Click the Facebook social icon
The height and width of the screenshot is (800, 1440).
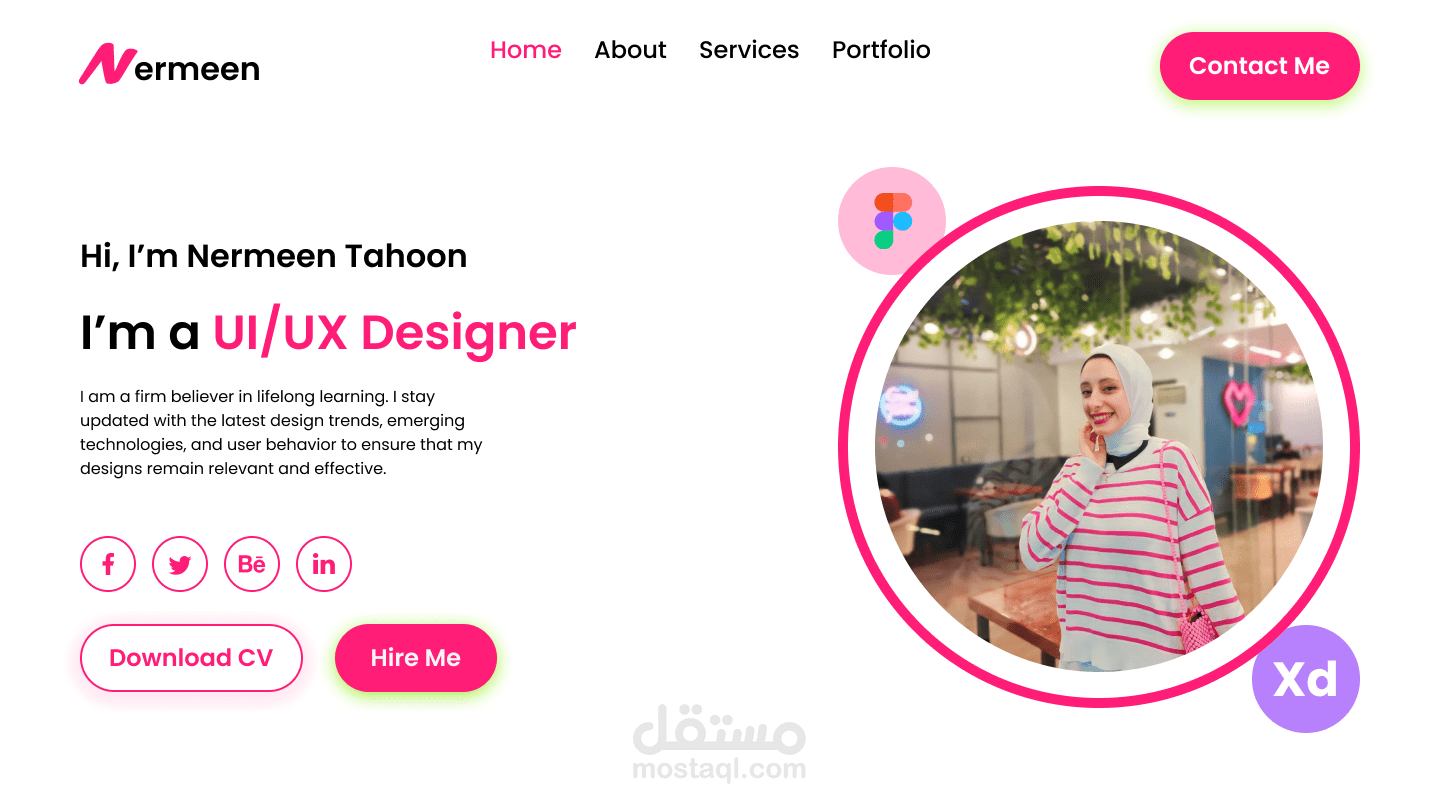[x=108, y=564]
